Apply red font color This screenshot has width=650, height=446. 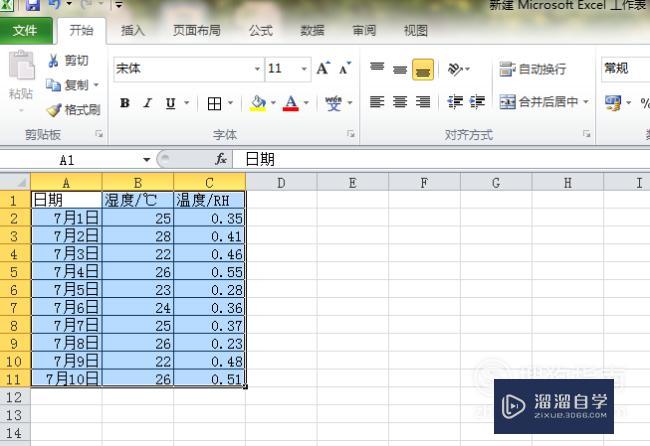pos(291,103)
